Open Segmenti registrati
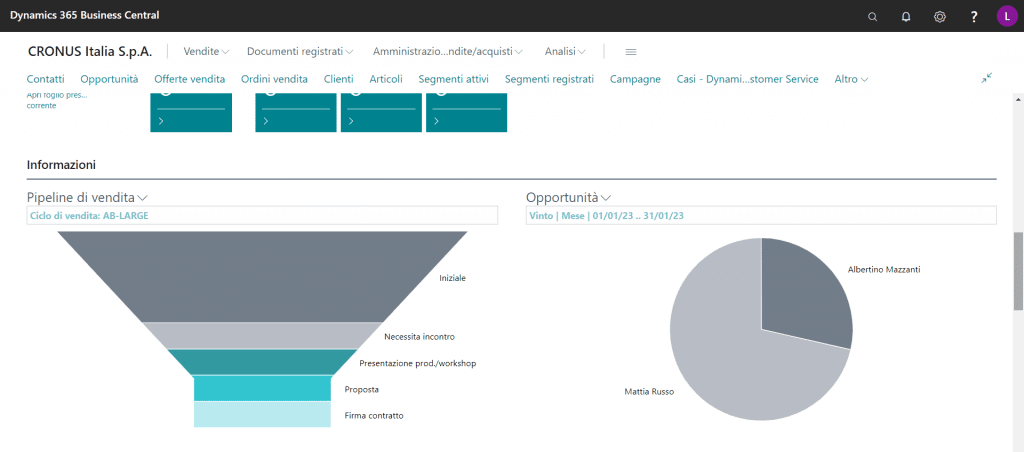The width and height of the screenshot is (1024, 452). click(x=549, y=79)
